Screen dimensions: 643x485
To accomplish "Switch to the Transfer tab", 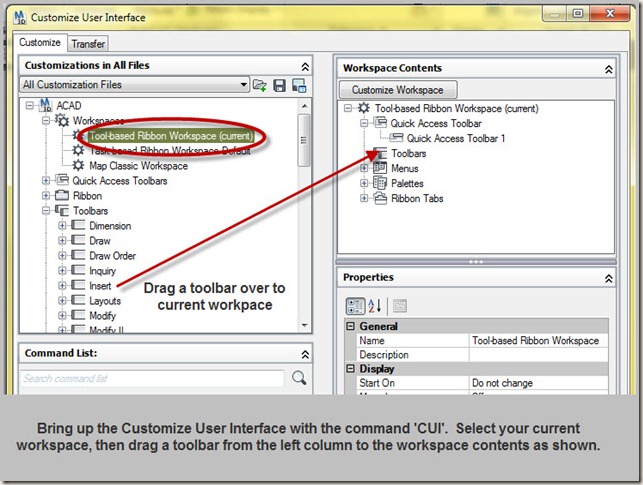I will pyautogui.click(x=88, y=44).
